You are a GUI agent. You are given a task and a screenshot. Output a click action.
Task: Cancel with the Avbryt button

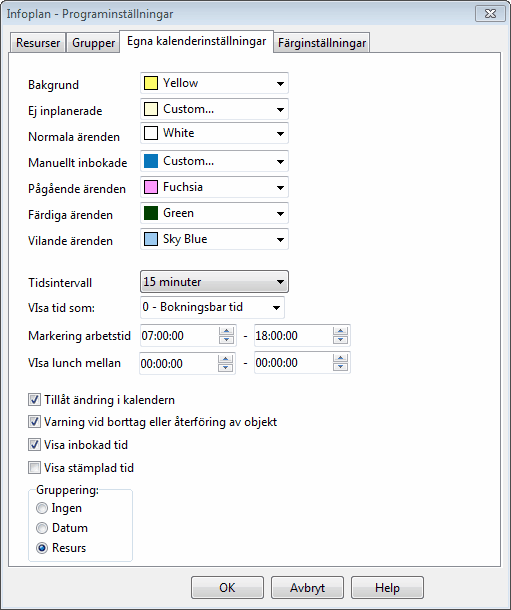(307, 587)
